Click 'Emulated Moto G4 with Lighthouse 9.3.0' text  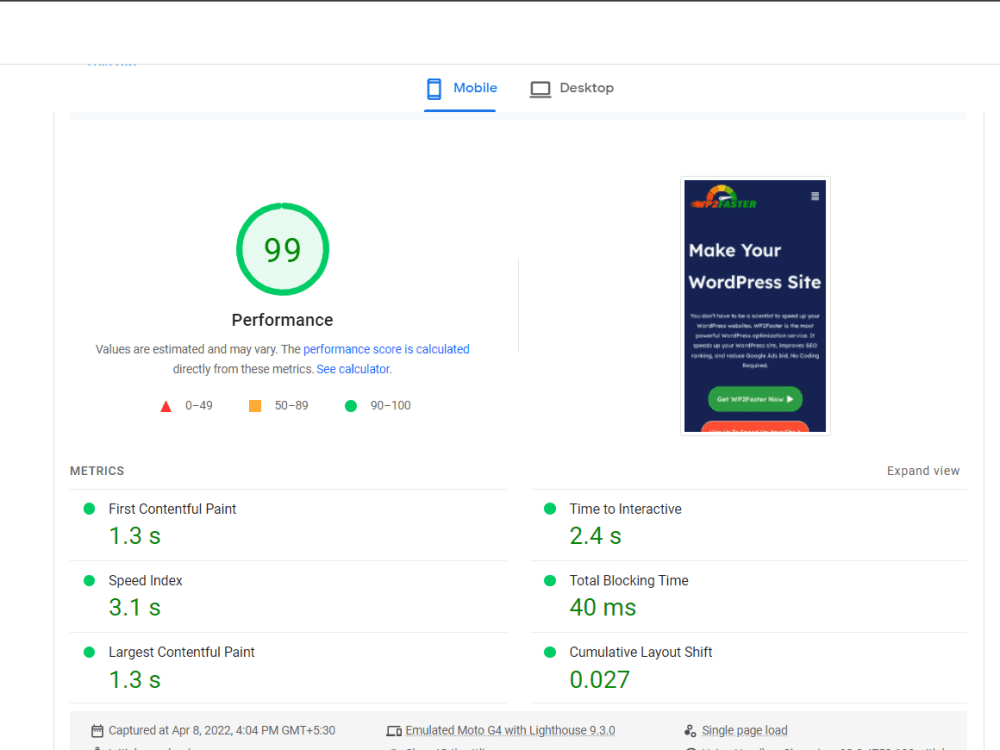(510, 730)
